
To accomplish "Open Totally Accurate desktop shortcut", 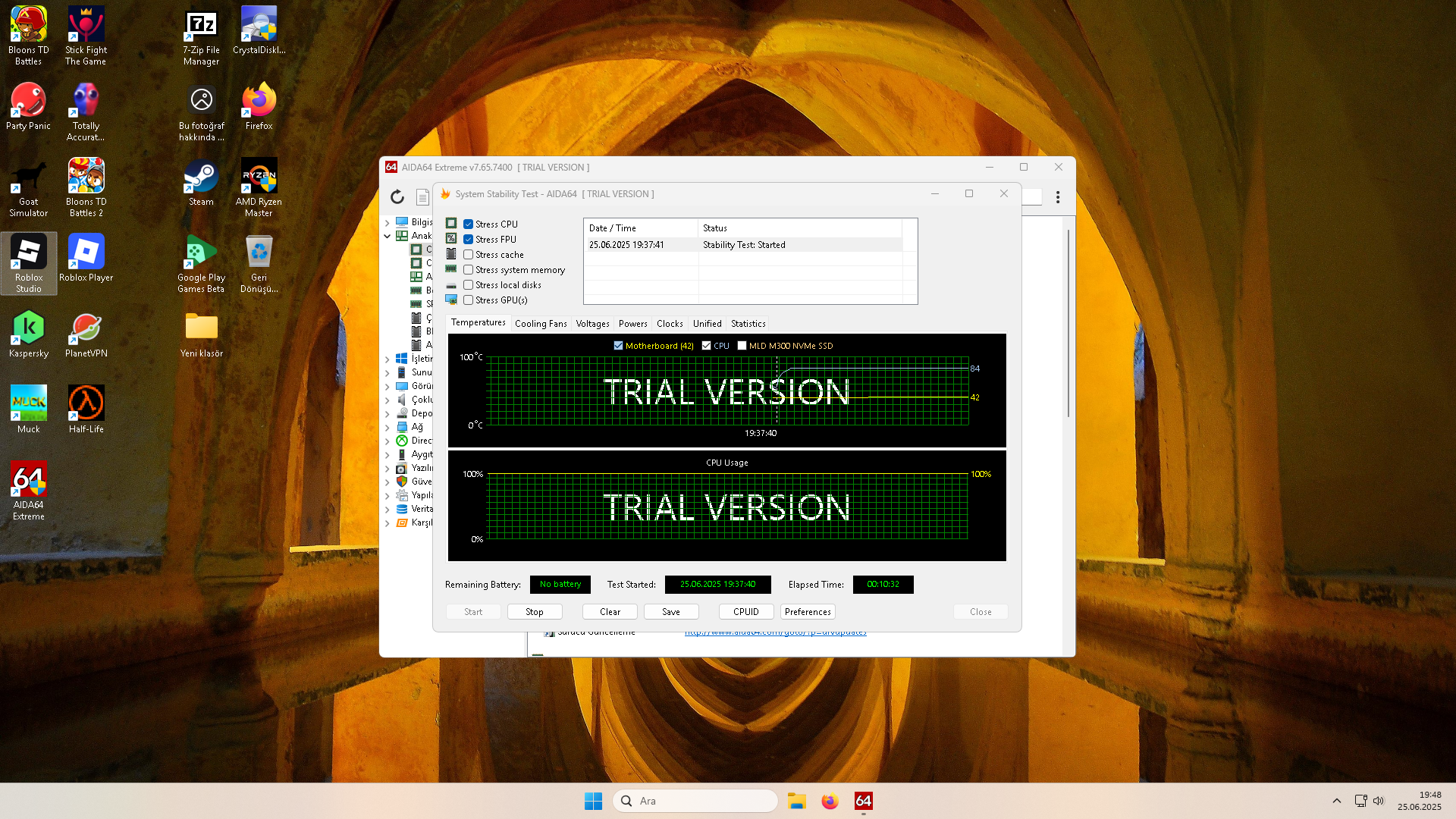I will point(86,111).
